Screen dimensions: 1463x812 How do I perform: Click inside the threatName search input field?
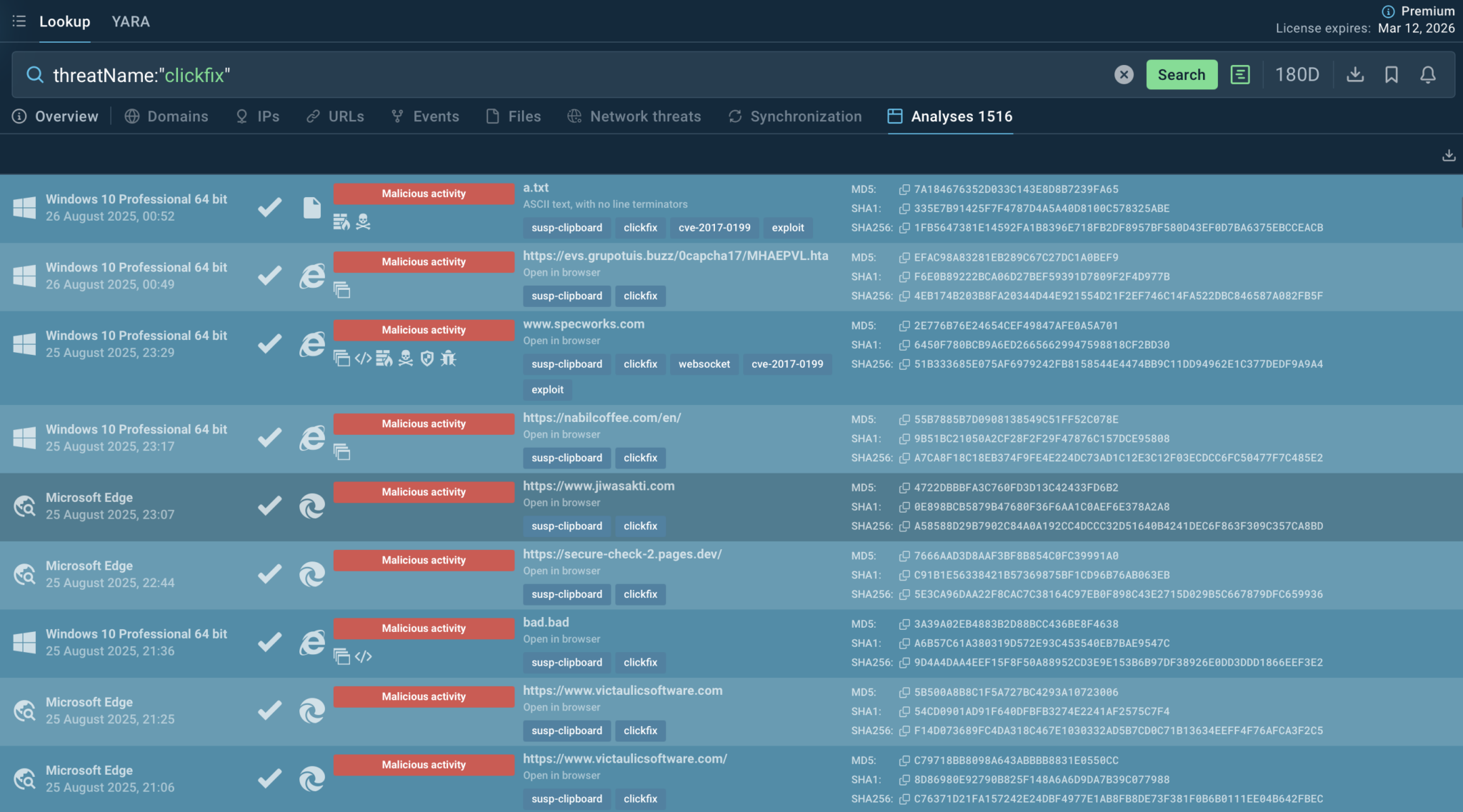pos(571,75)
